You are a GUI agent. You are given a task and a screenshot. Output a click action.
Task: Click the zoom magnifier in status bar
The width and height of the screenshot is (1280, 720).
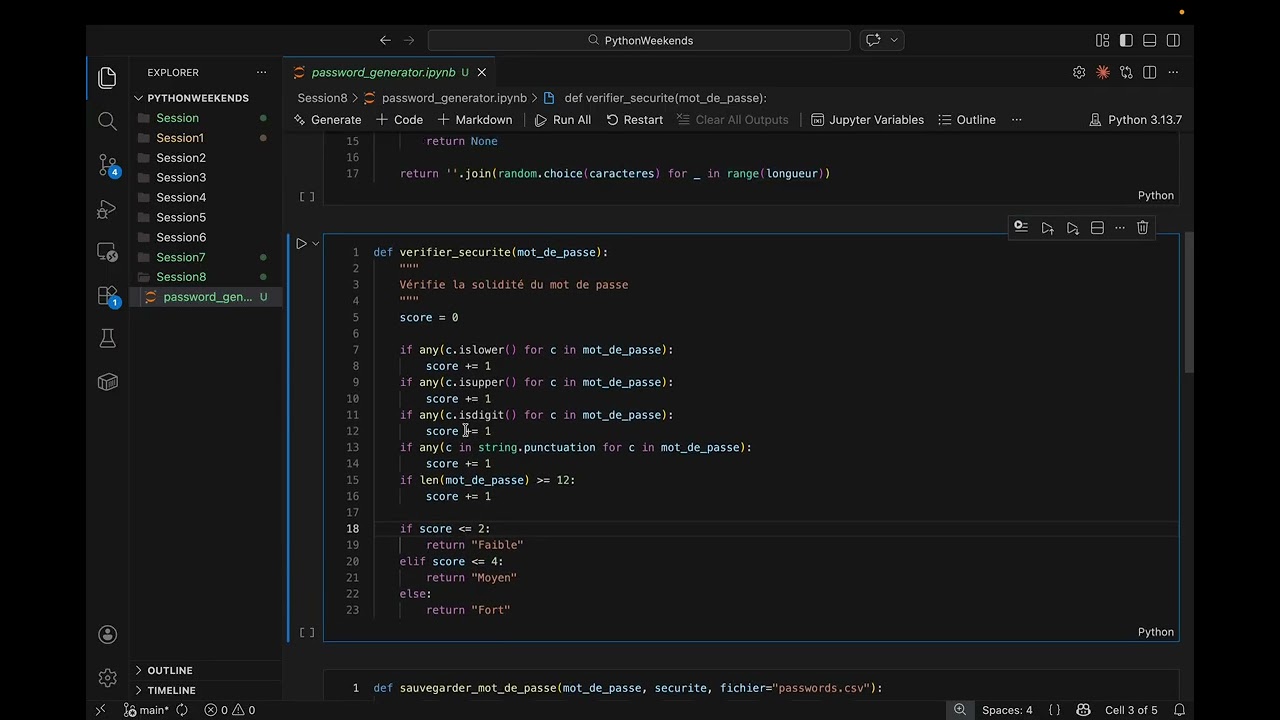point(960,710)
